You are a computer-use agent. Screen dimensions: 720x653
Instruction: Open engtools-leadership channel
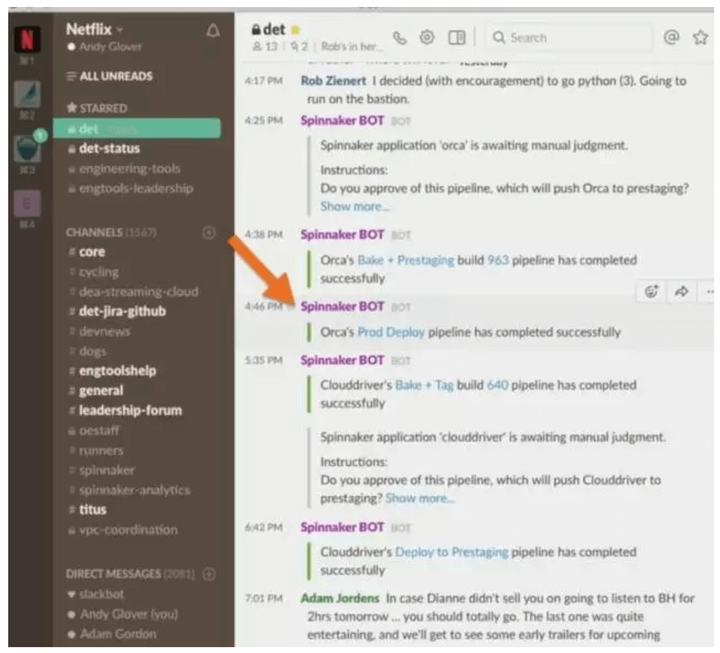[x=131, y=189]
